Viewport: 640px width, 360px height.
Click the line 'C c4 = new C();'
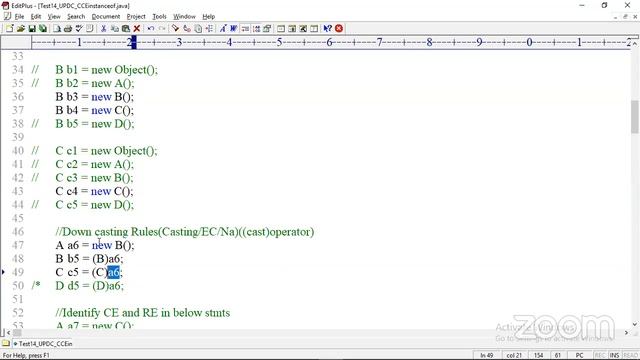(94, 191)
